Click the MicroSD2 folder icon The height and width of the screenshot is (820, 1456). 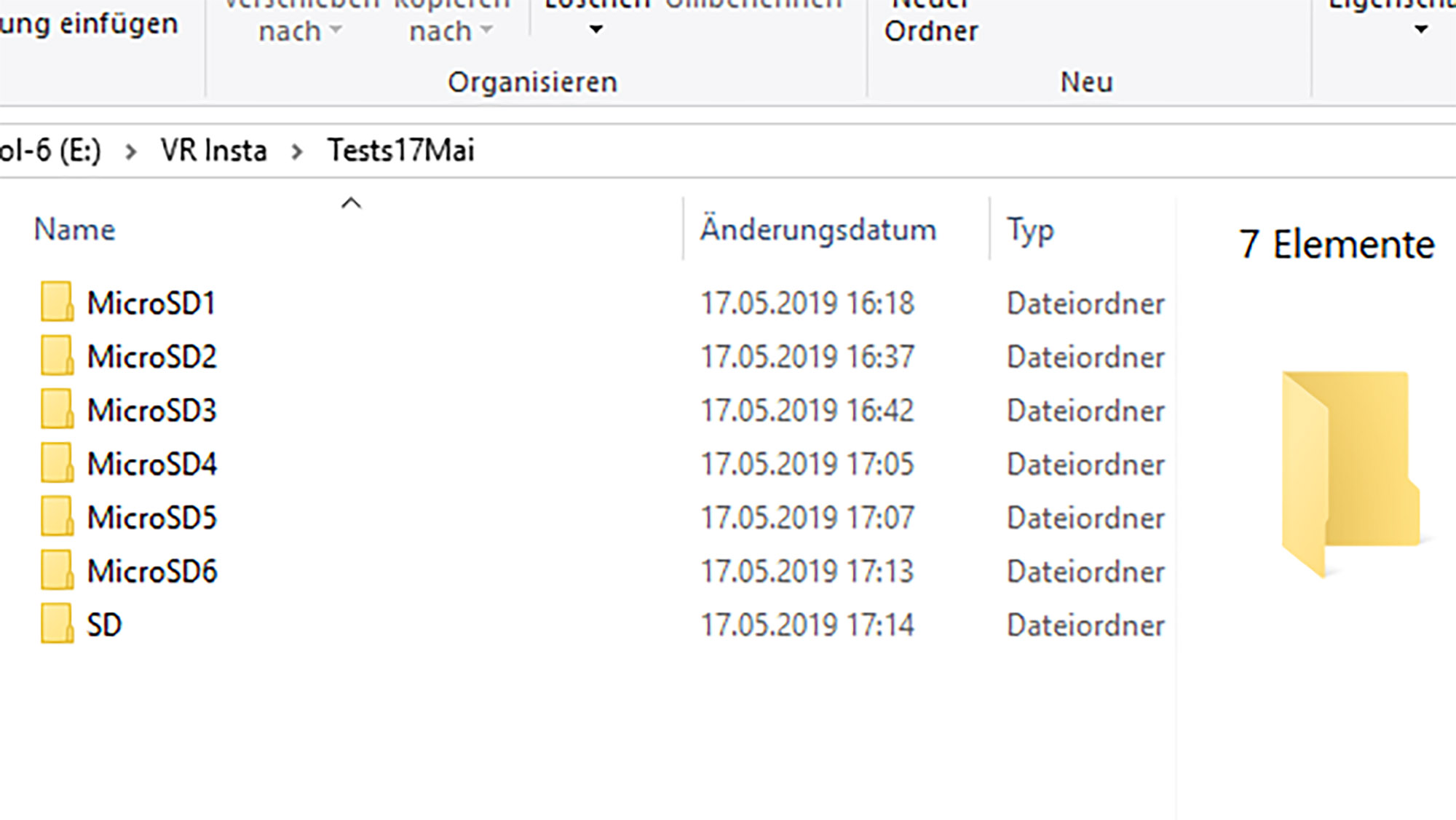[x=57, y=356]
